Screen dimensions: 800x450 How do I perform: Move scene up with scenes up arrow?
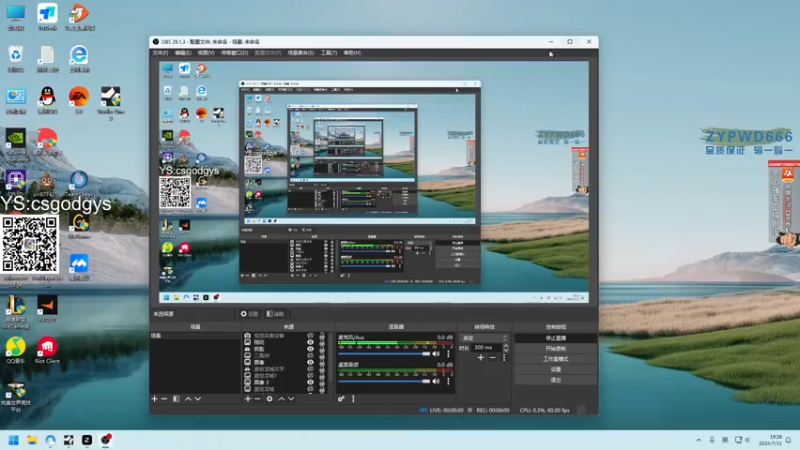point(188,399)
